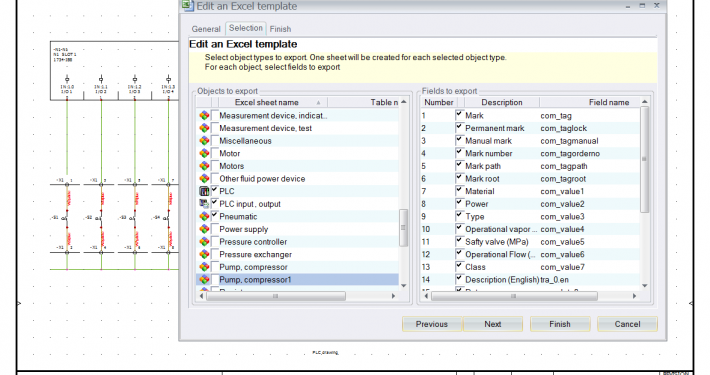
Task: Click the Safty valve (MPa) description
Action: click(497, 242)
